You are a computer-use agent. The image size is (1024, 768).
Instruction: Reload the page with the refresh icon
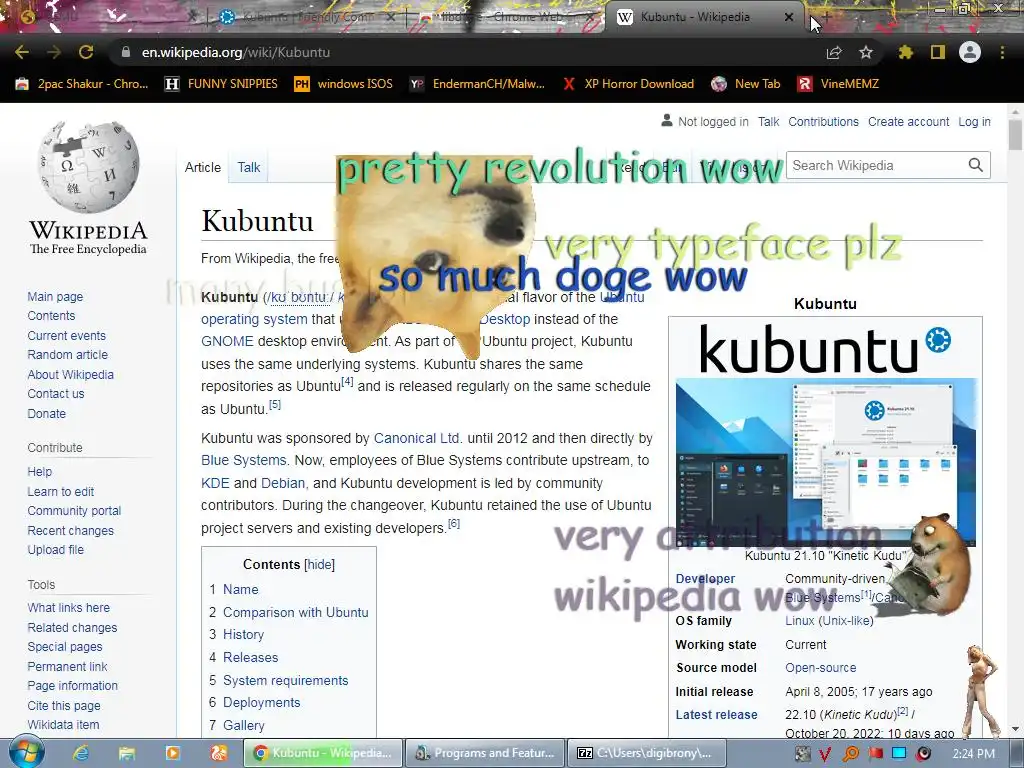coord(86,52)
